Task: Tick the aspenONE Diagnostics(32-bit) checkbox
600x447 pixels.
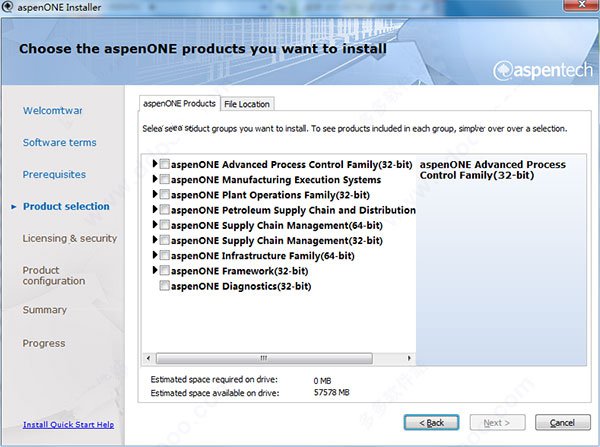Action: pyautogui.click(x=165, y=285)
